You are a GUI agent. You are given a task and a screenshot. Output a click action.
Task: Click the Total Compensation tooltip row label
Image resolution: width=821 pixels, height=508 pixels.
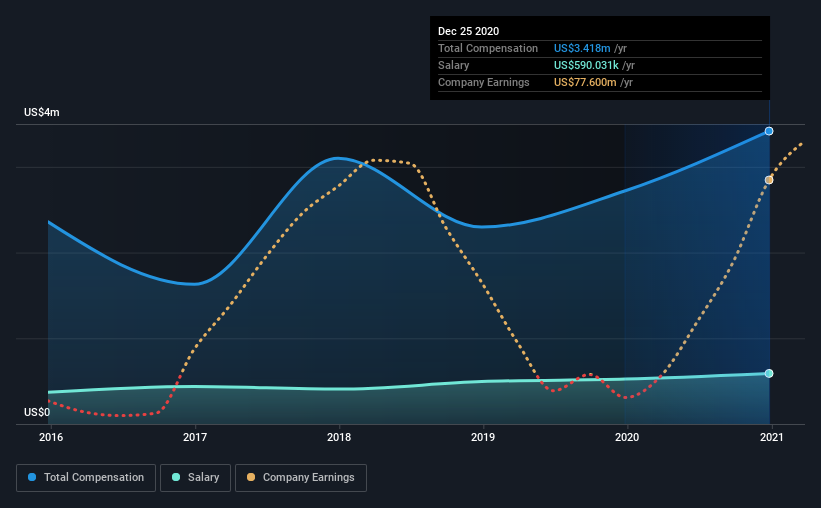[488, 48]
